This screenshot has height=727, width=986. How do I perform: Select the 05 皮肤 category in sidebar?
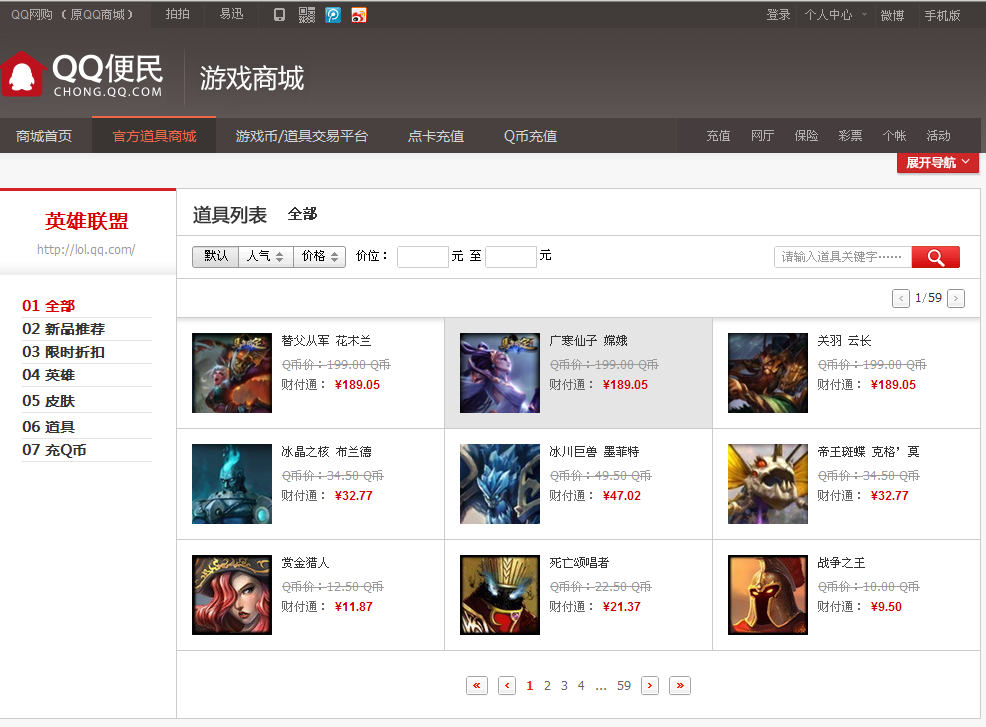point(48,401)
